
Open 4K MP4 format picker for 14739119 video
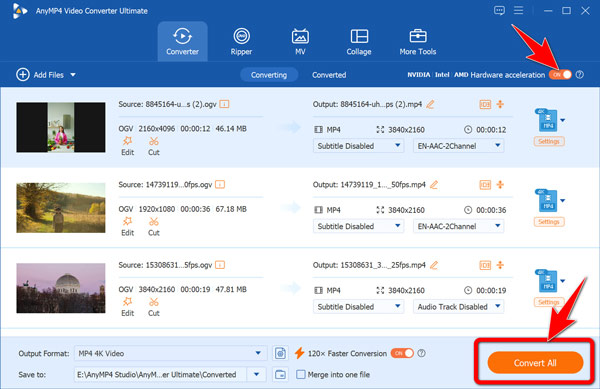549,200
